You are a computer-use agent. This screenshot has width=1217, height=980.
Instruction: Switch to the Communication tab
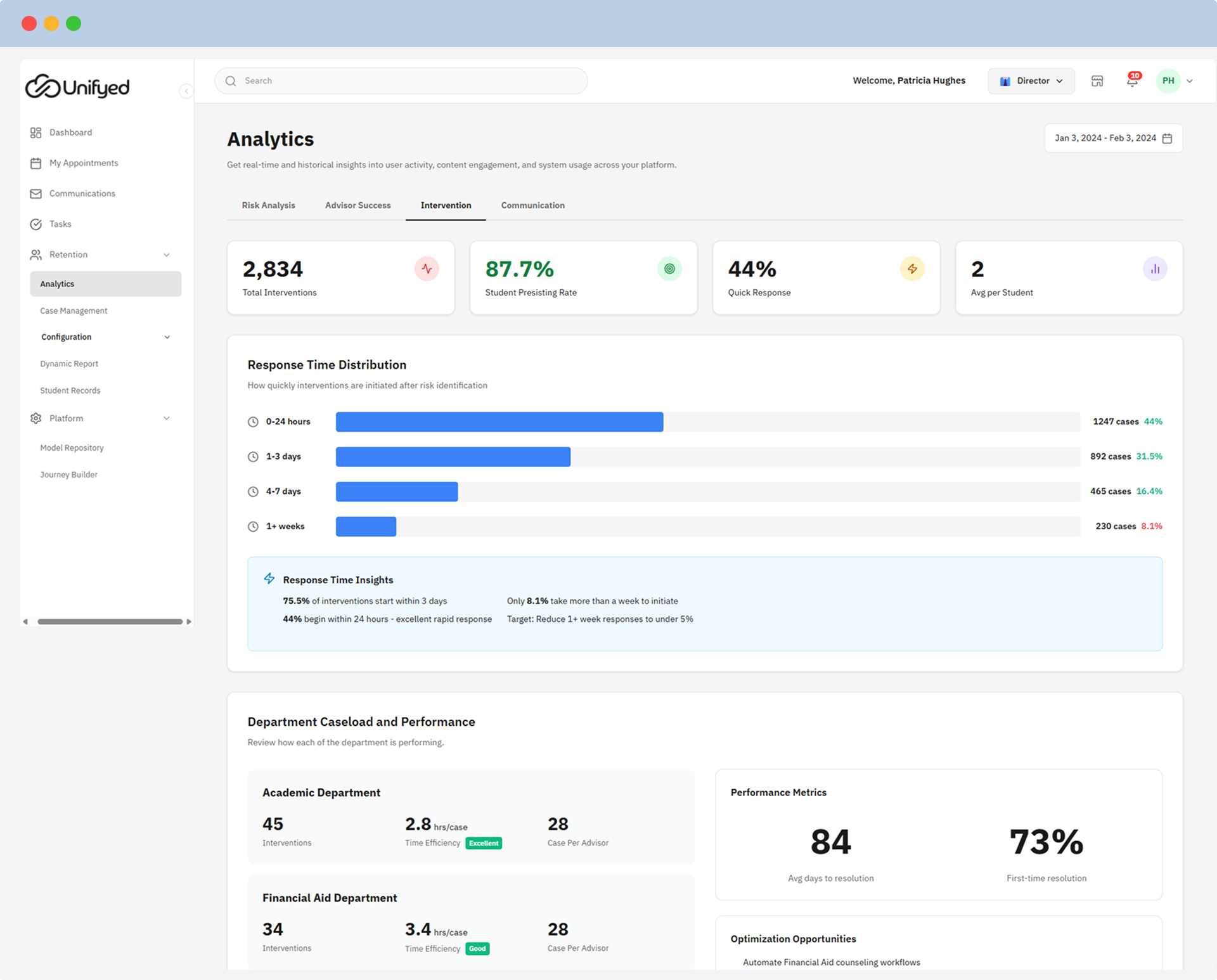532,205
